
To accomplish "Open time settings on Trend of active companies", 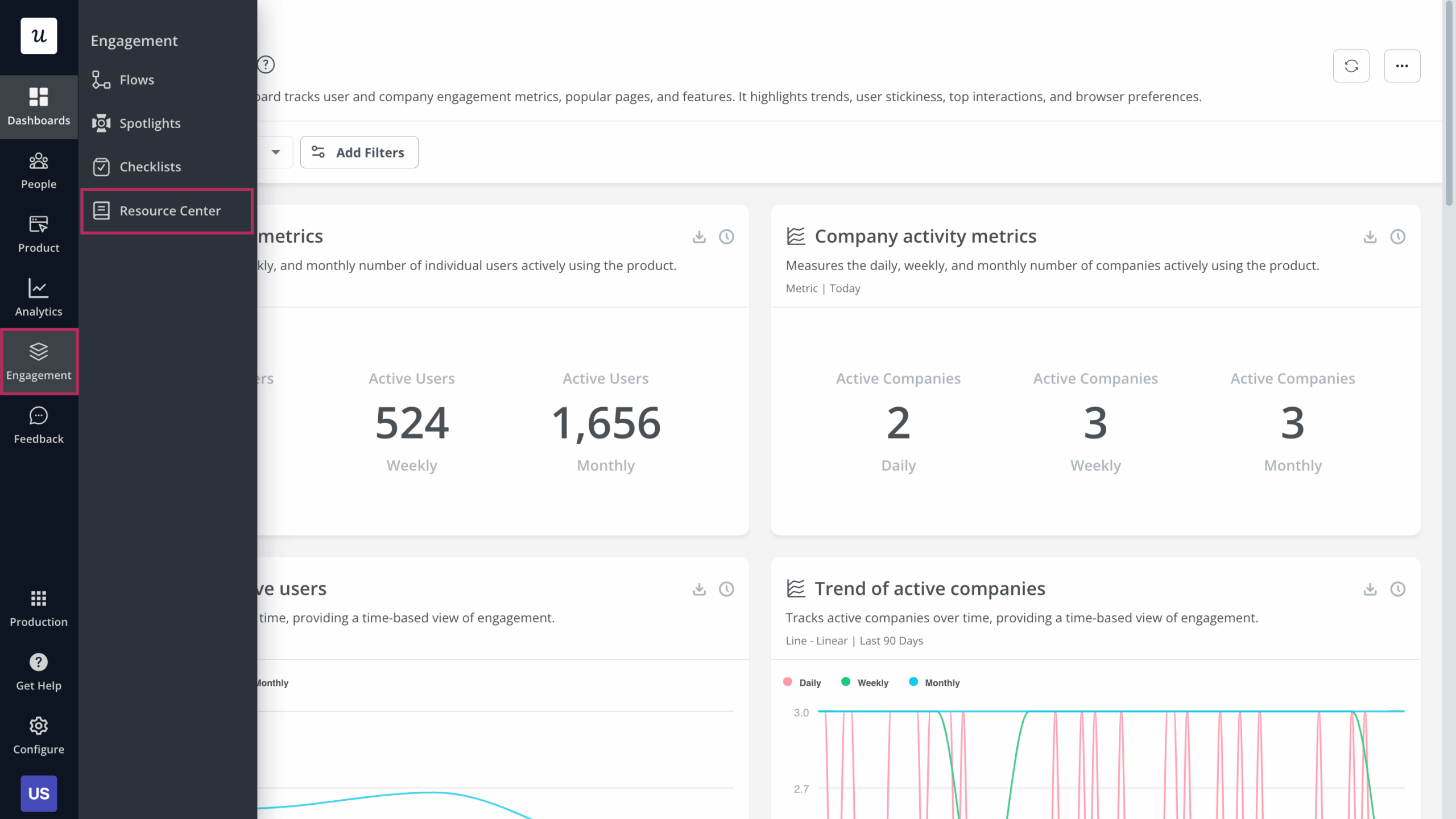I will [x=1399, y=589].
